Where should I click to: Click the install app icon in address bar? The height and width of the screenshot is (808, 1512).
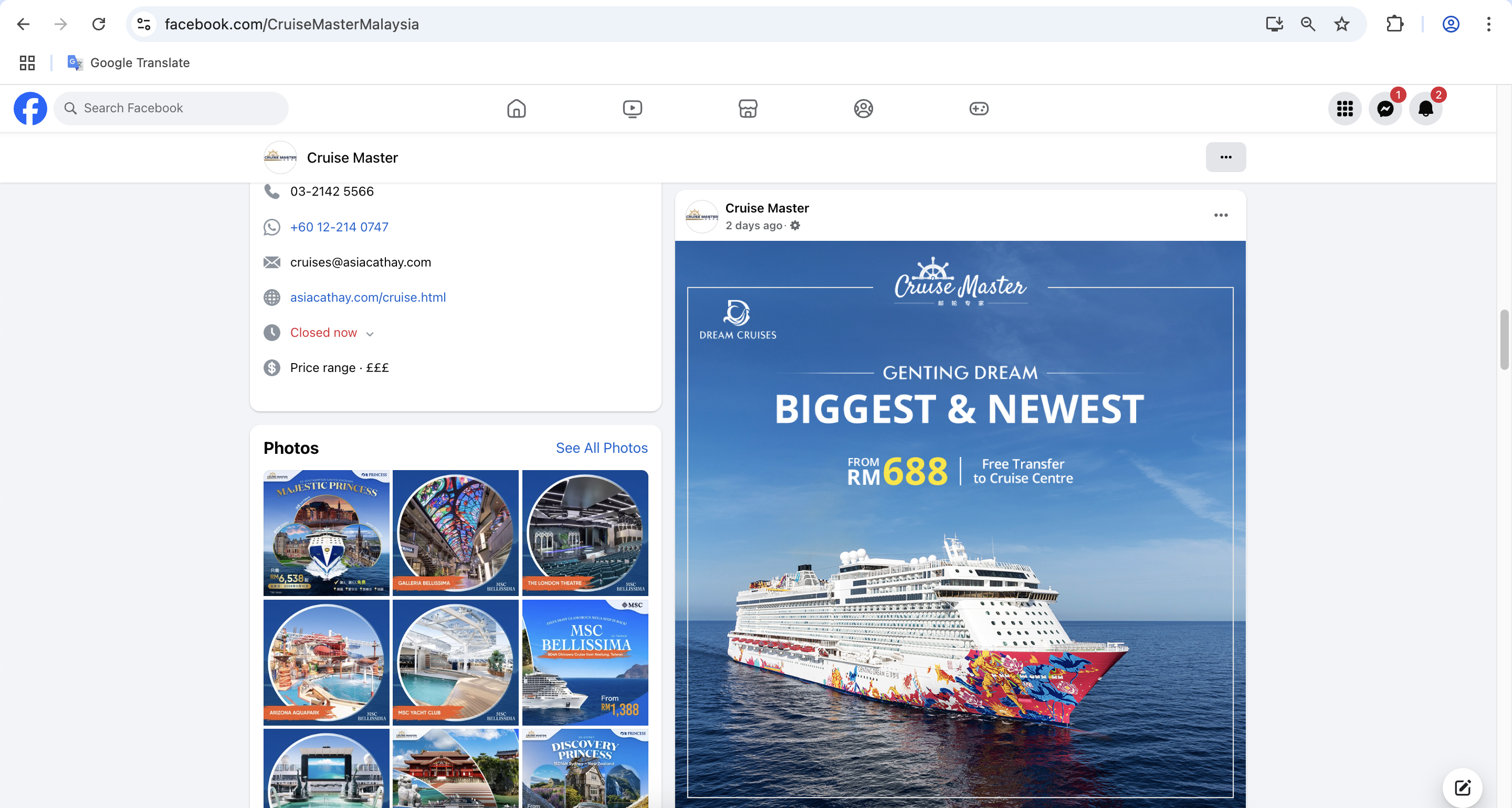1274,24
